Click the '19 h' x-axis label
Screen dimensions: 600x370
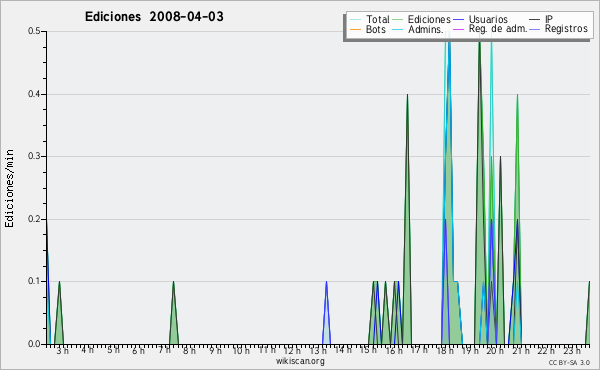click(x=470, y=351)
